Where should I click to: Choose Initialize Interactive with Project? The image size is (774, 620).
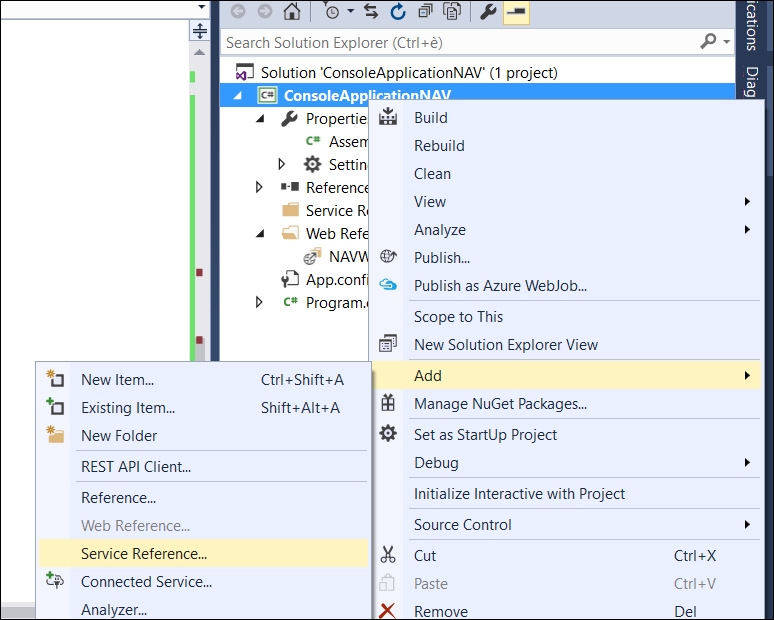coord(567,494)
